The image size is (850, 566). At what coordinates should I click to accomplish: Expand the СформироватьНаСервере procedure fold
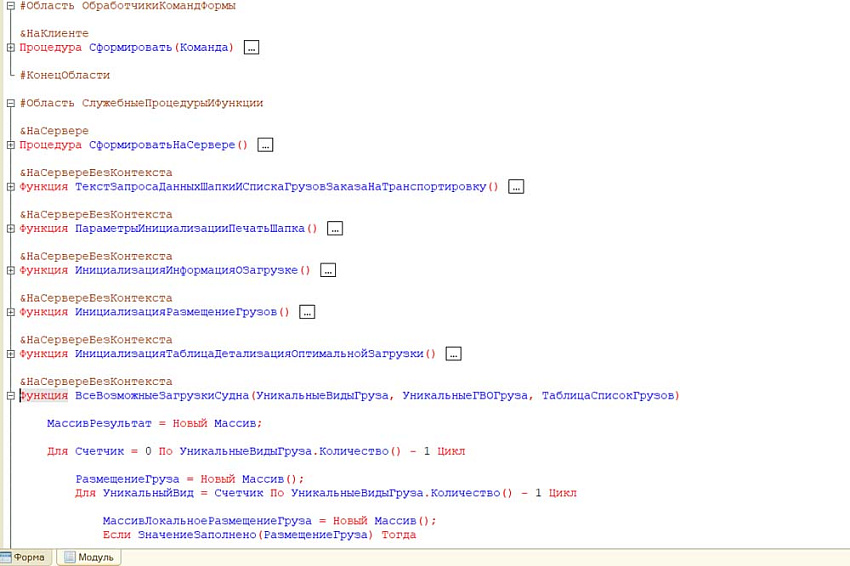(x=10, y=145)
